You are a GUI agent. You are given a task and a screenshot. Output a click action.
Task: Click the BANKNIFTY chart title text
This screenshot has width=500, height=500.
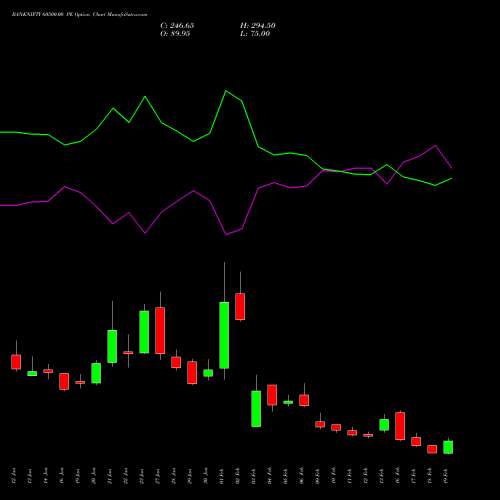point(80,15)
